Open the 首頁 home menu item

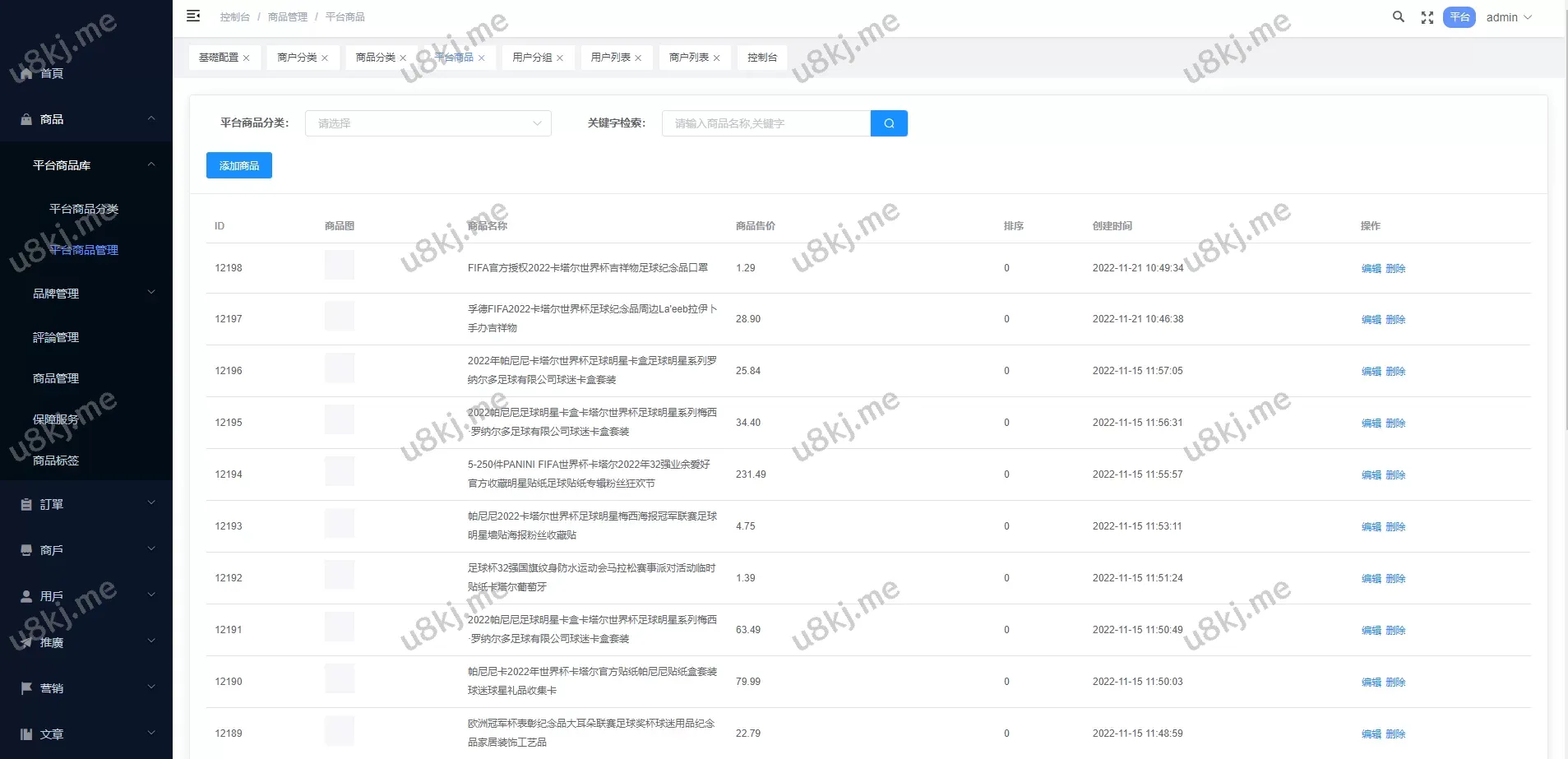tap(52, 74)
